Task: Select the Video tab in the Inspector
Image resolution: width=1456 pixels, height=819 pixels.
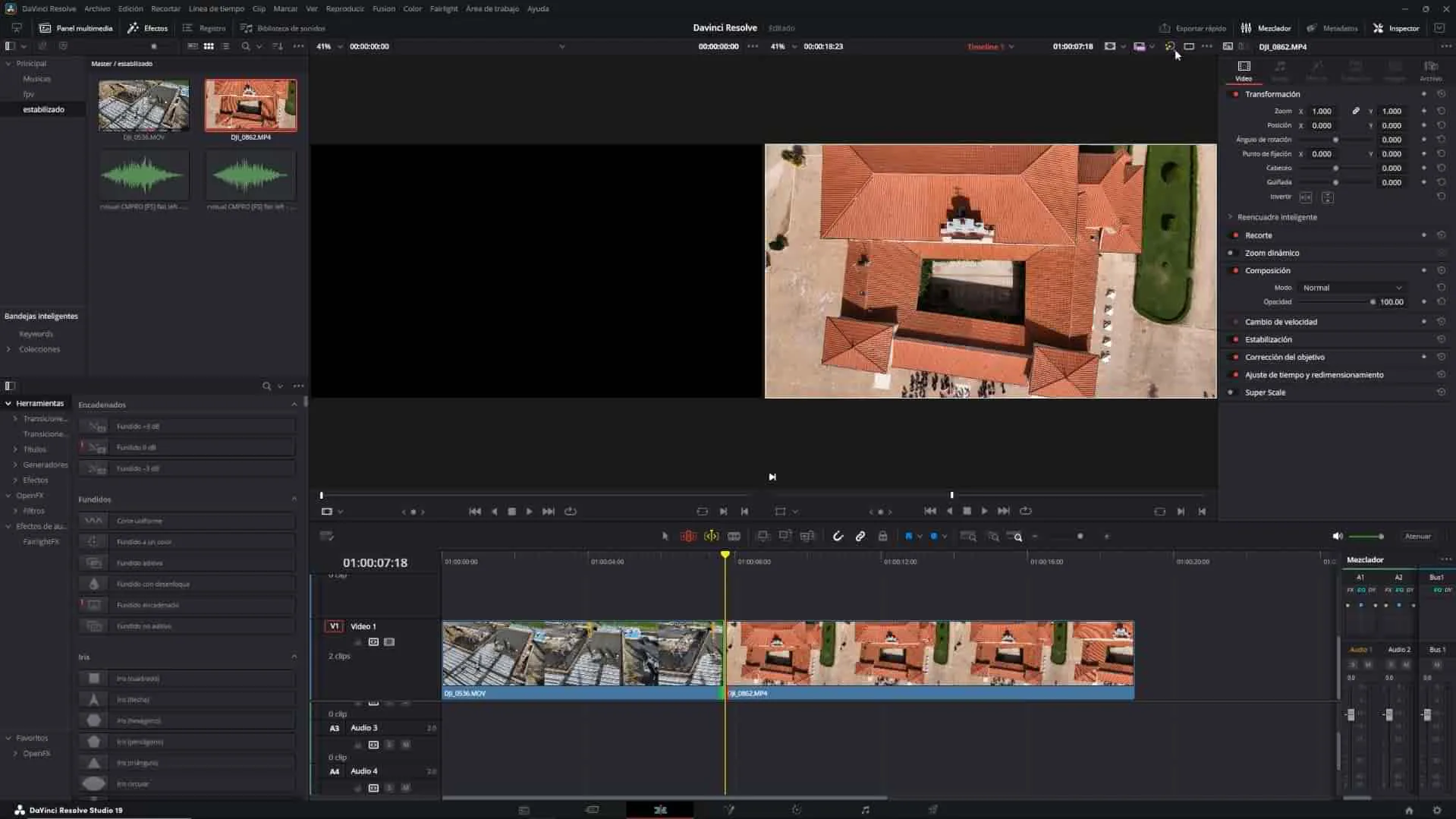Action: click(1244, 71)
